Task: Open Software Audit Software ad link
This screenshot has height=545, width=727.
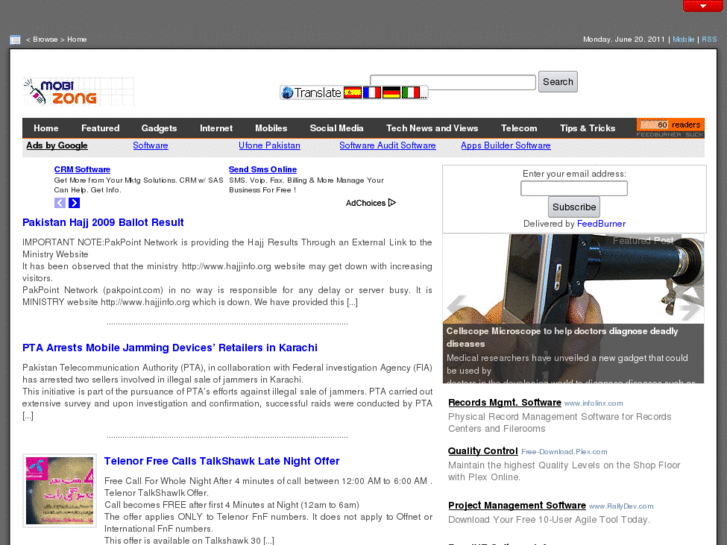Action: pyautogui.click(x=388, y=146)
